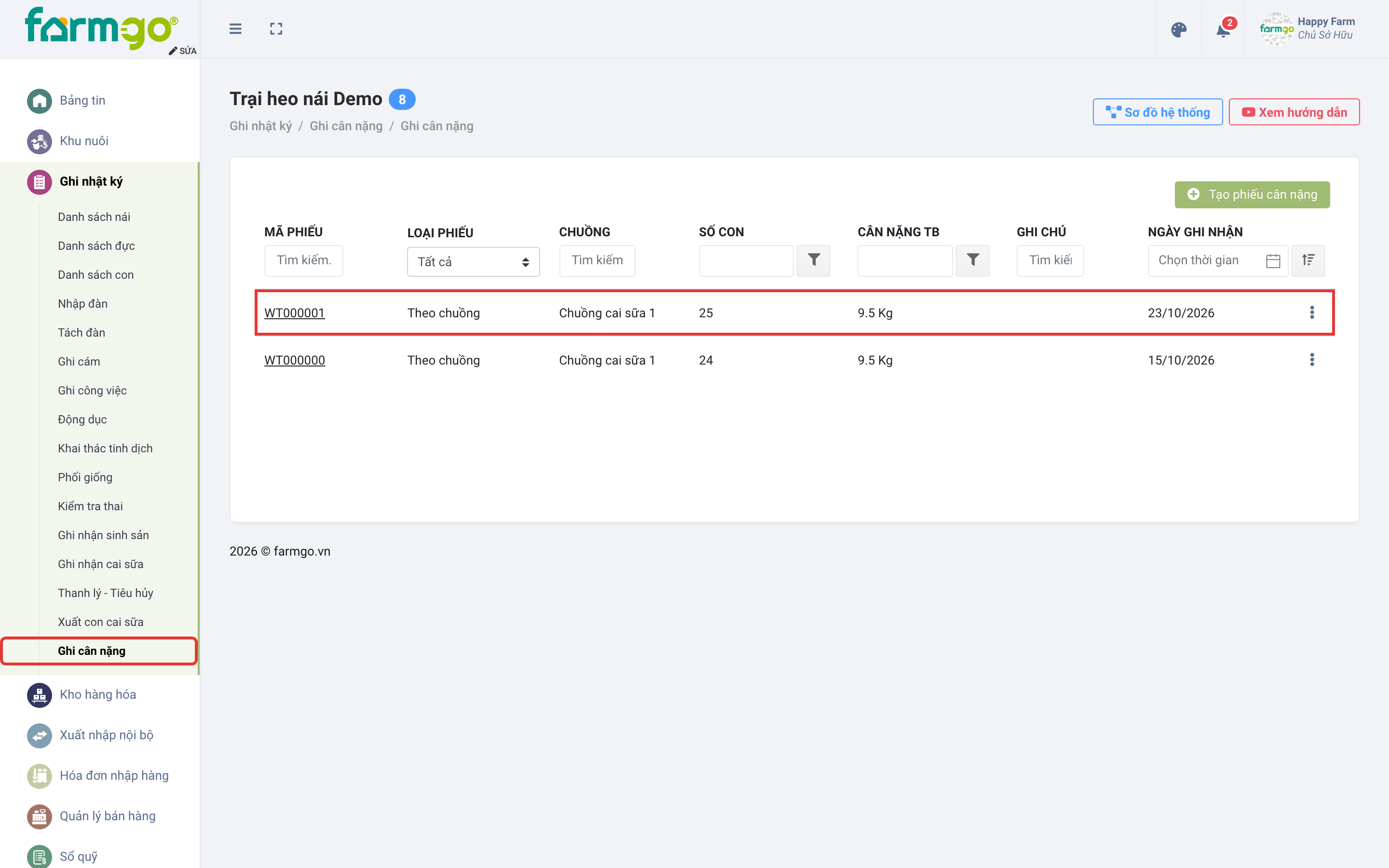This screenshot has width=1389, height=868.
Task: Open Danh sách đực menu item
Action: (96, 246)
